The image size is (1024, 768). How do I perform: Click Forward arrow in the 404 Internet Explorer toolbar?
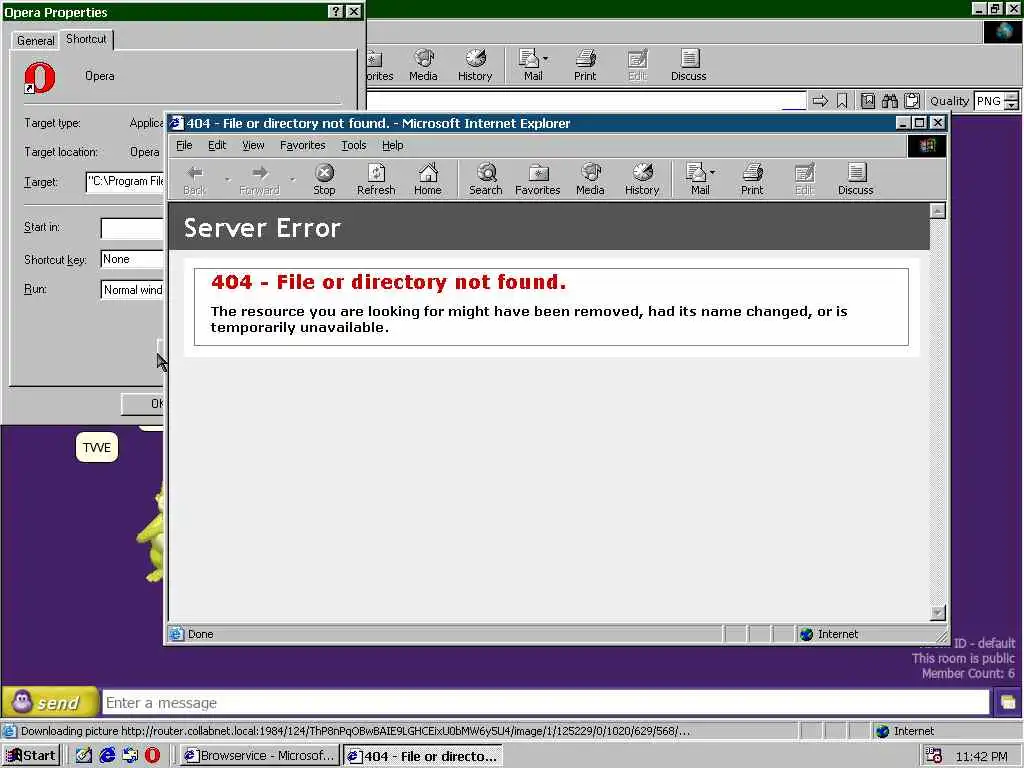(x=259, y=179)
